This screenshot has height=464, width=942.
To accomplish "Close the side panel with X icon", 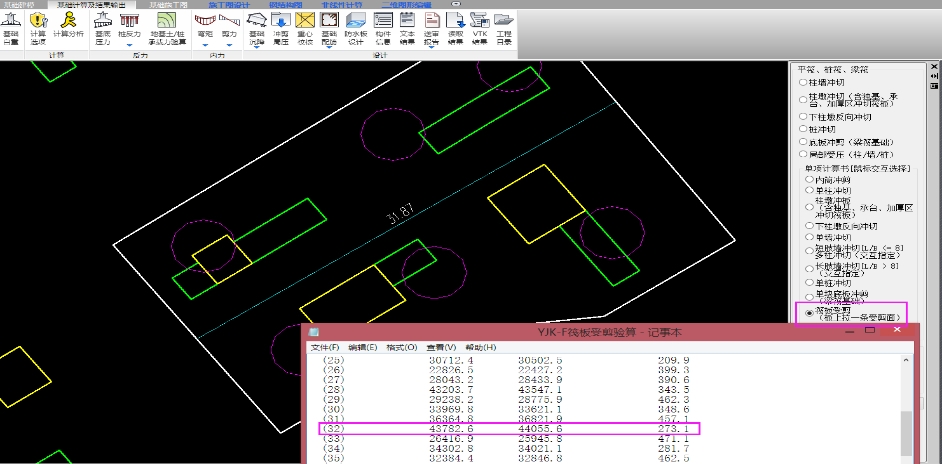I will click(x=934, y=67).
